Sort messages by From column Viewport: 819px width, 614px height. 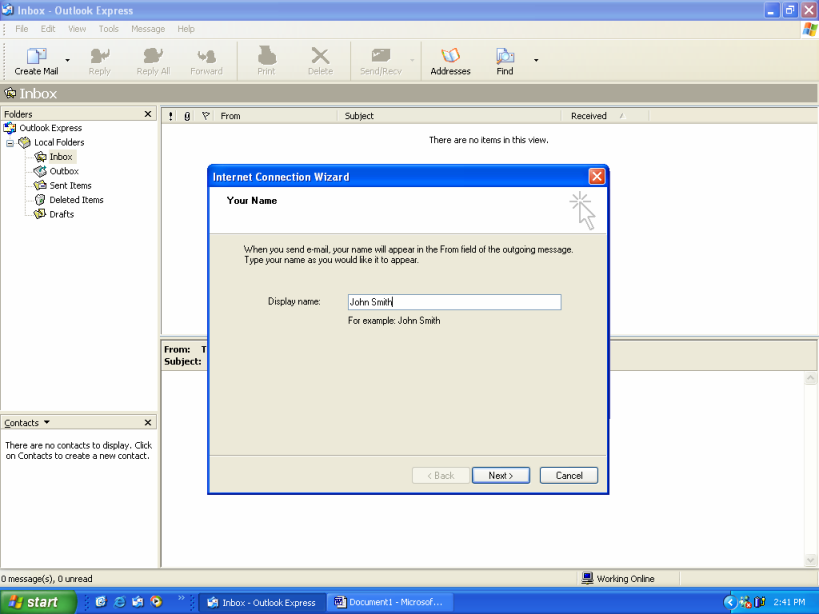pos(276,116)
